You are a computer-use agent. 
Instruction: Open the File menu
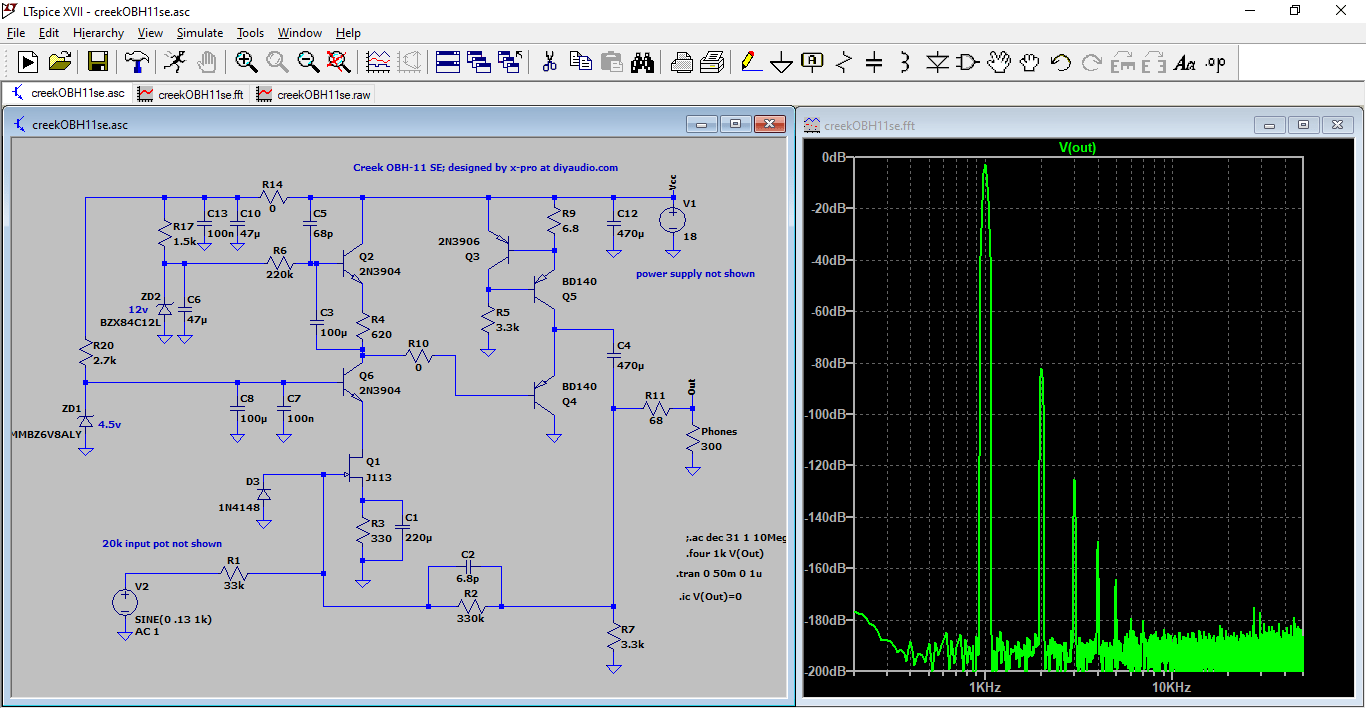tap(16, 33)
